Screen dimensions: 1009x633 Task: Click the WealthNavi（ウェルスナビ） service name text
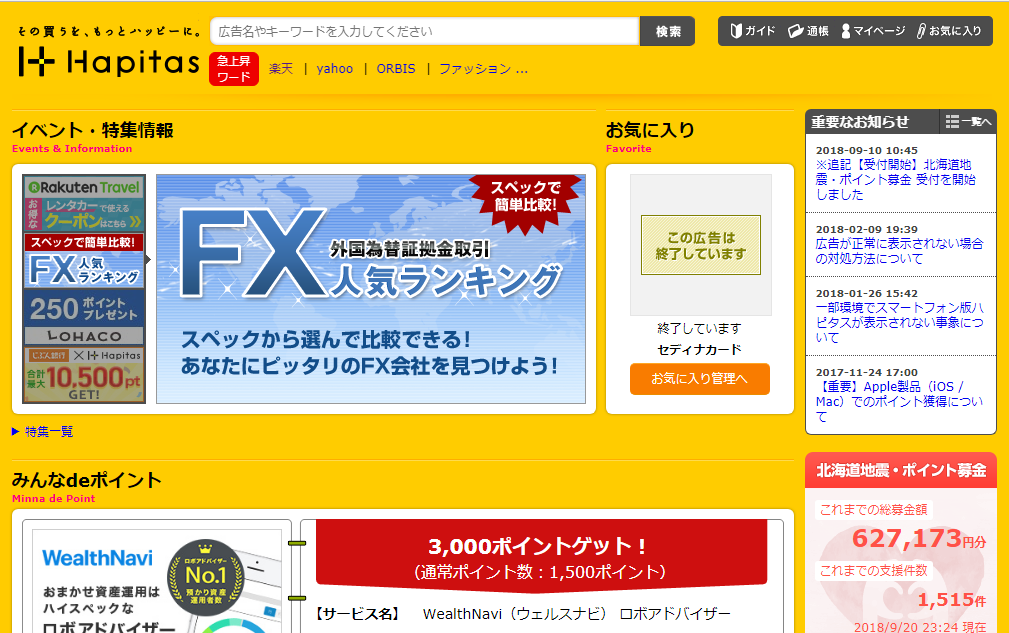[x=515, y=614]
